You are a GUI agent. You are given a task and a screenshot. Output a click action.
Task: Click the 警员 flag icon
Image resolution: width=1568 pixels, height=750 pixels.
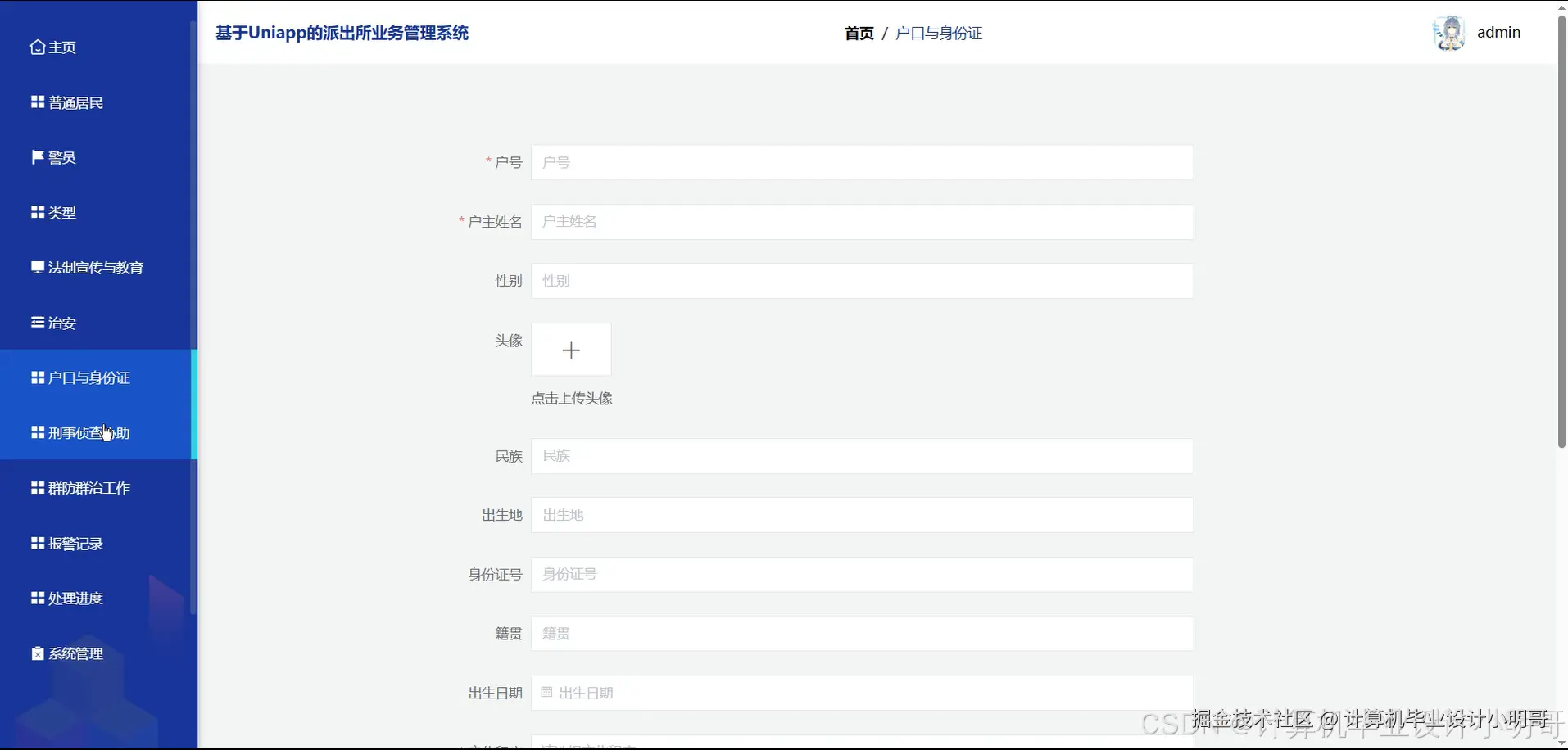tap(35, 156)
